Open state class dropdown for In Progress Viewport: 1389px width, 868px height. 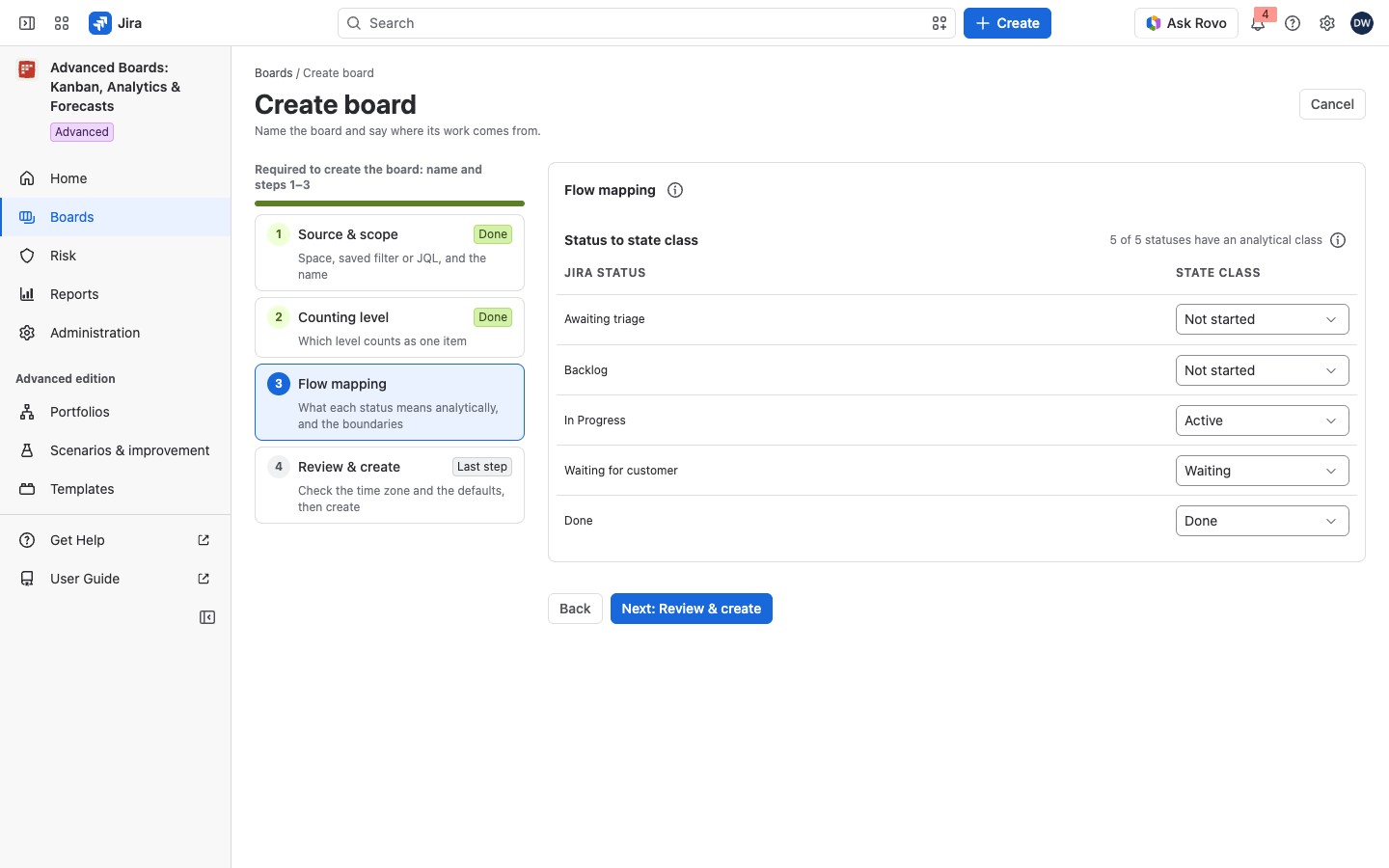tap(1262, 420)
